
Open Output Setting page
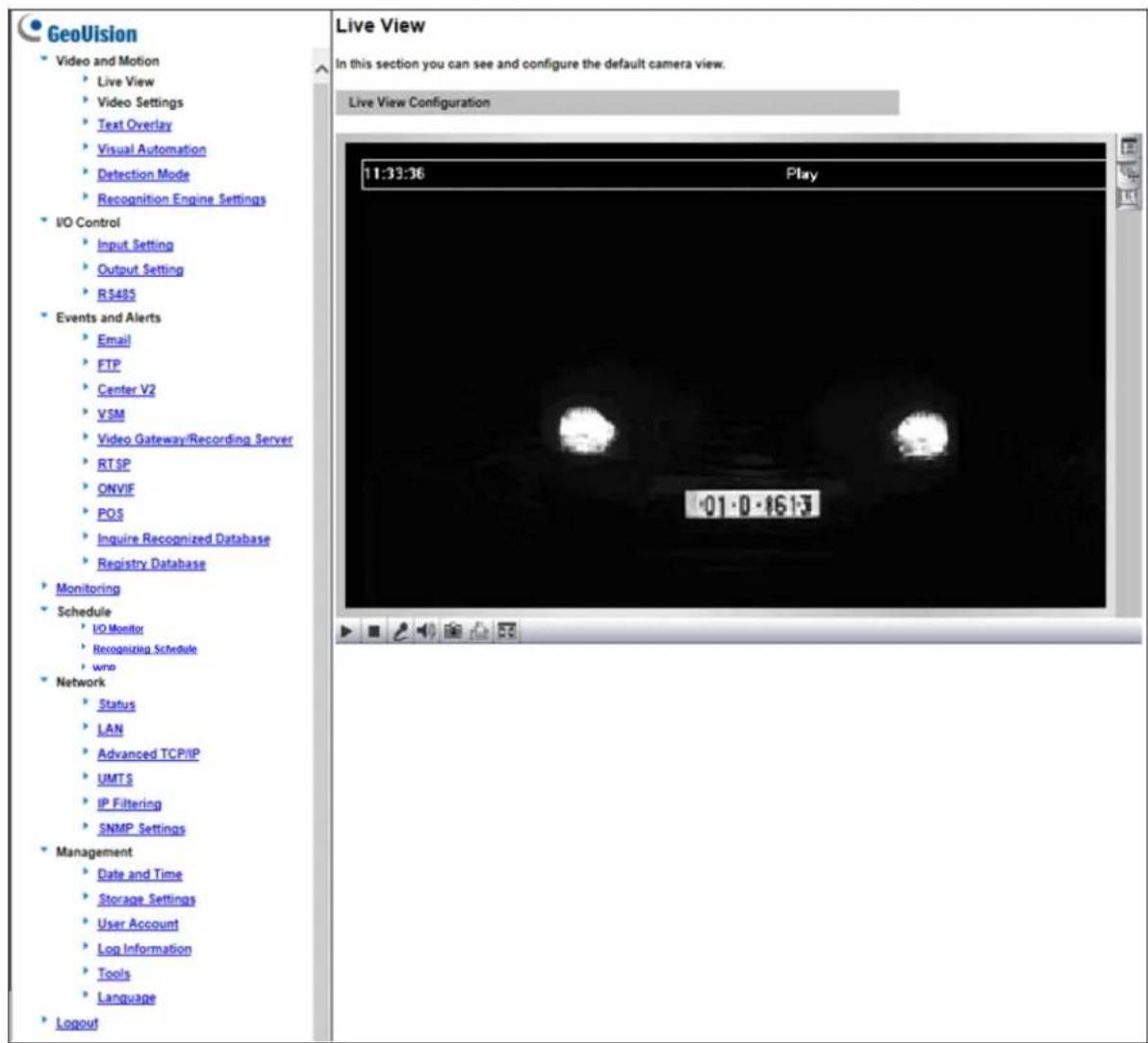[140, 269]
